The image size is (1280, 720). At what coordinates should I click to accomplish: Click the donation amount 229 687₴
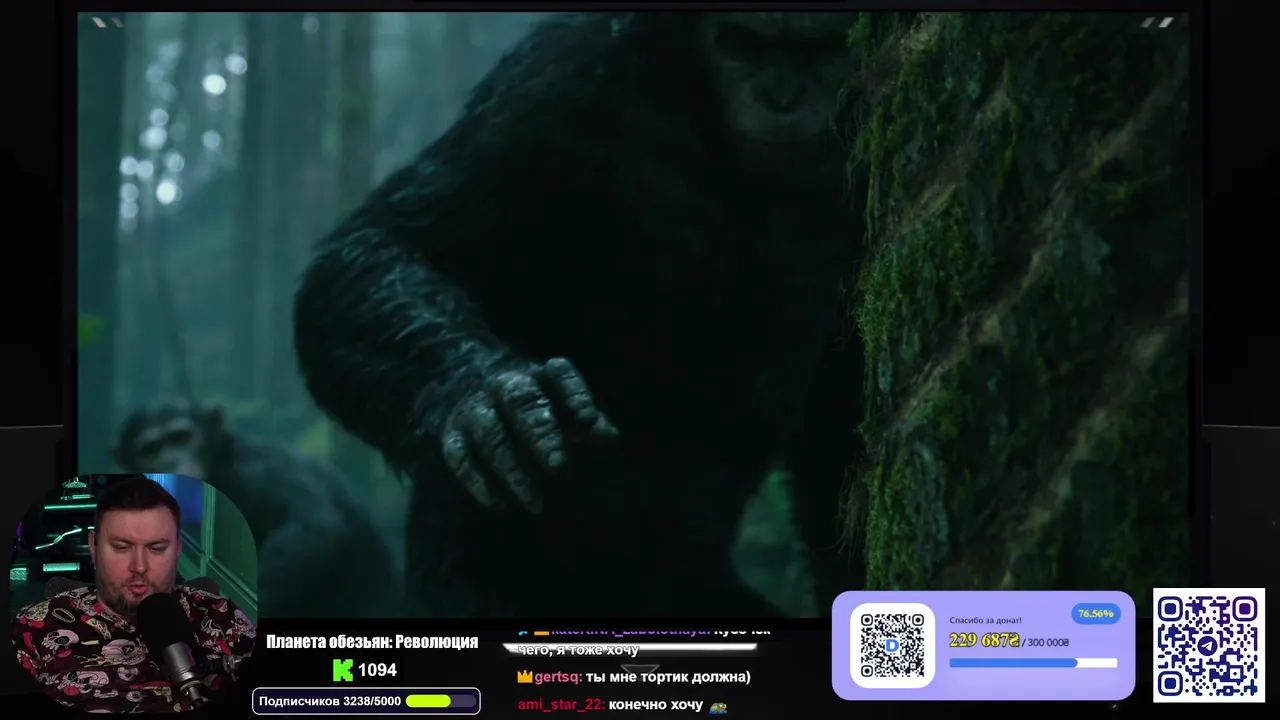(983, 641)
